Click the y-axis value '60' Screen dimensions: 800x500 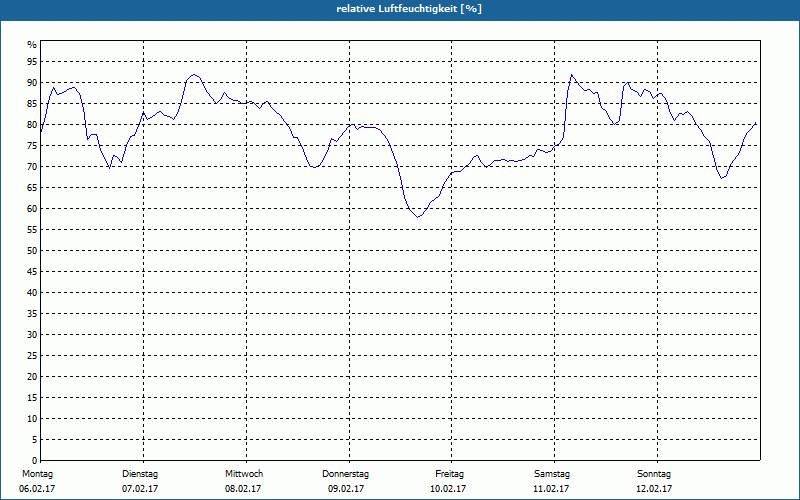coord(32,209)
